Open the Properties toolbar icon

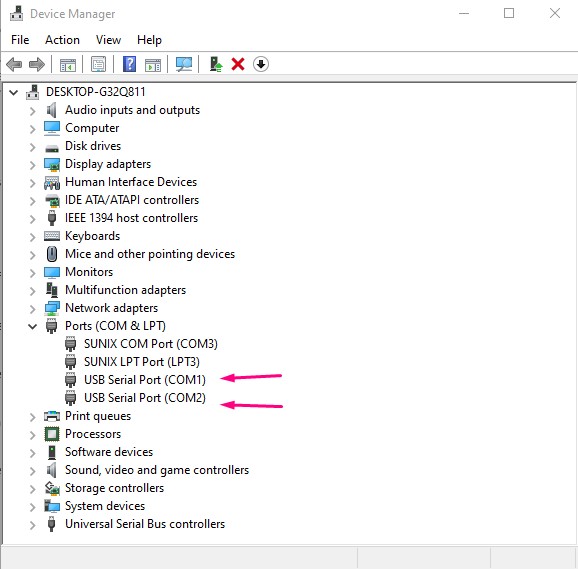pos(98,64)
